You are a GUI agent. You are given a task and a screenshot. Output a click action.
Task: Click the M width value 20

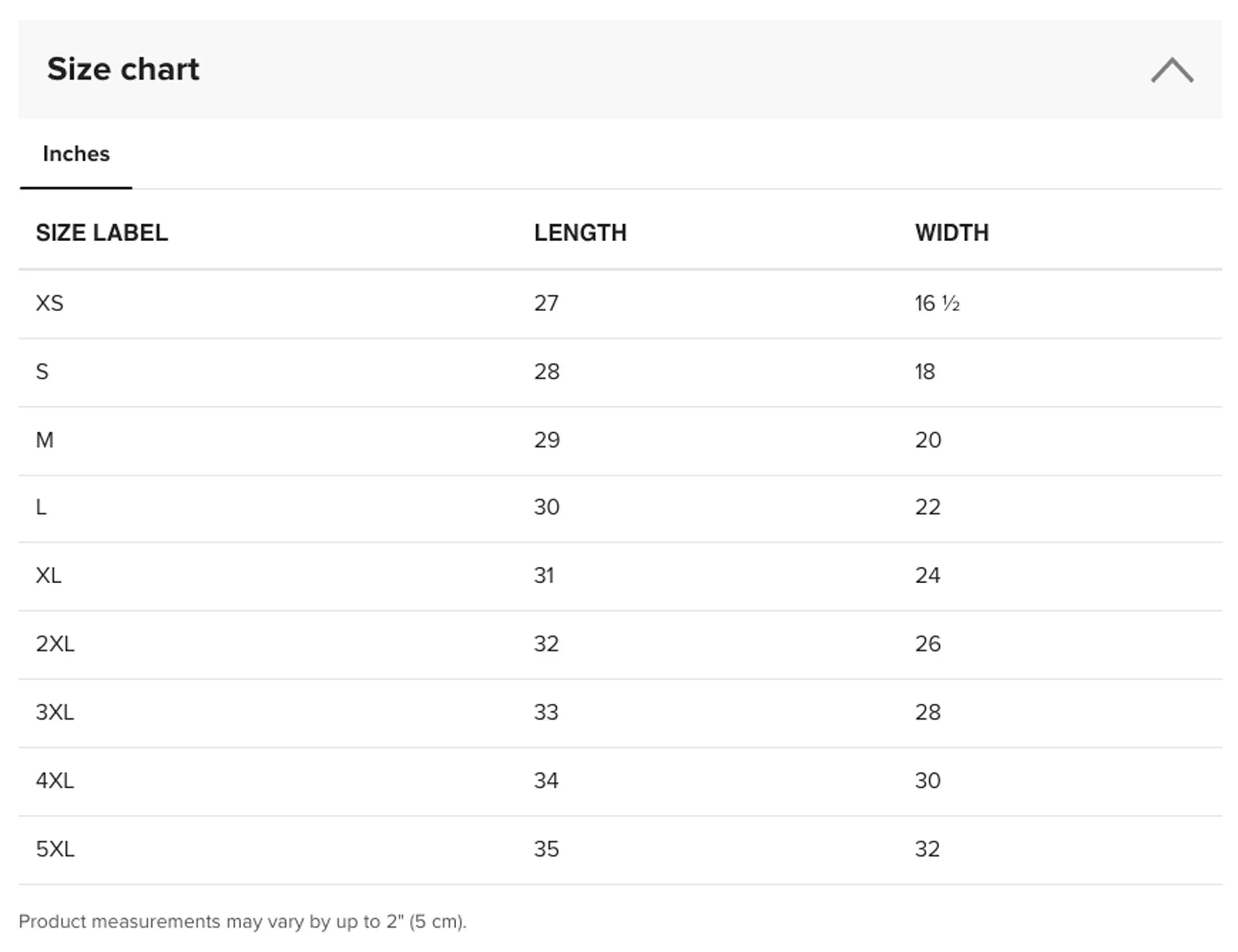coord(928,440)
